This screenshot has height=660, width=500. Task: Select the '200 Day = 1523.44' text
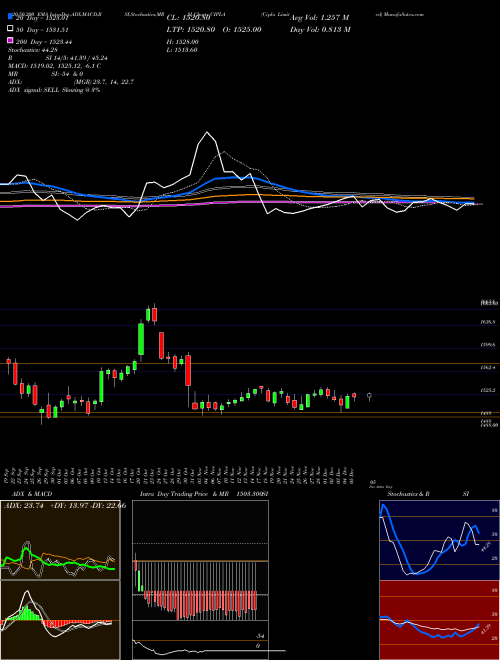coord(44,42)
